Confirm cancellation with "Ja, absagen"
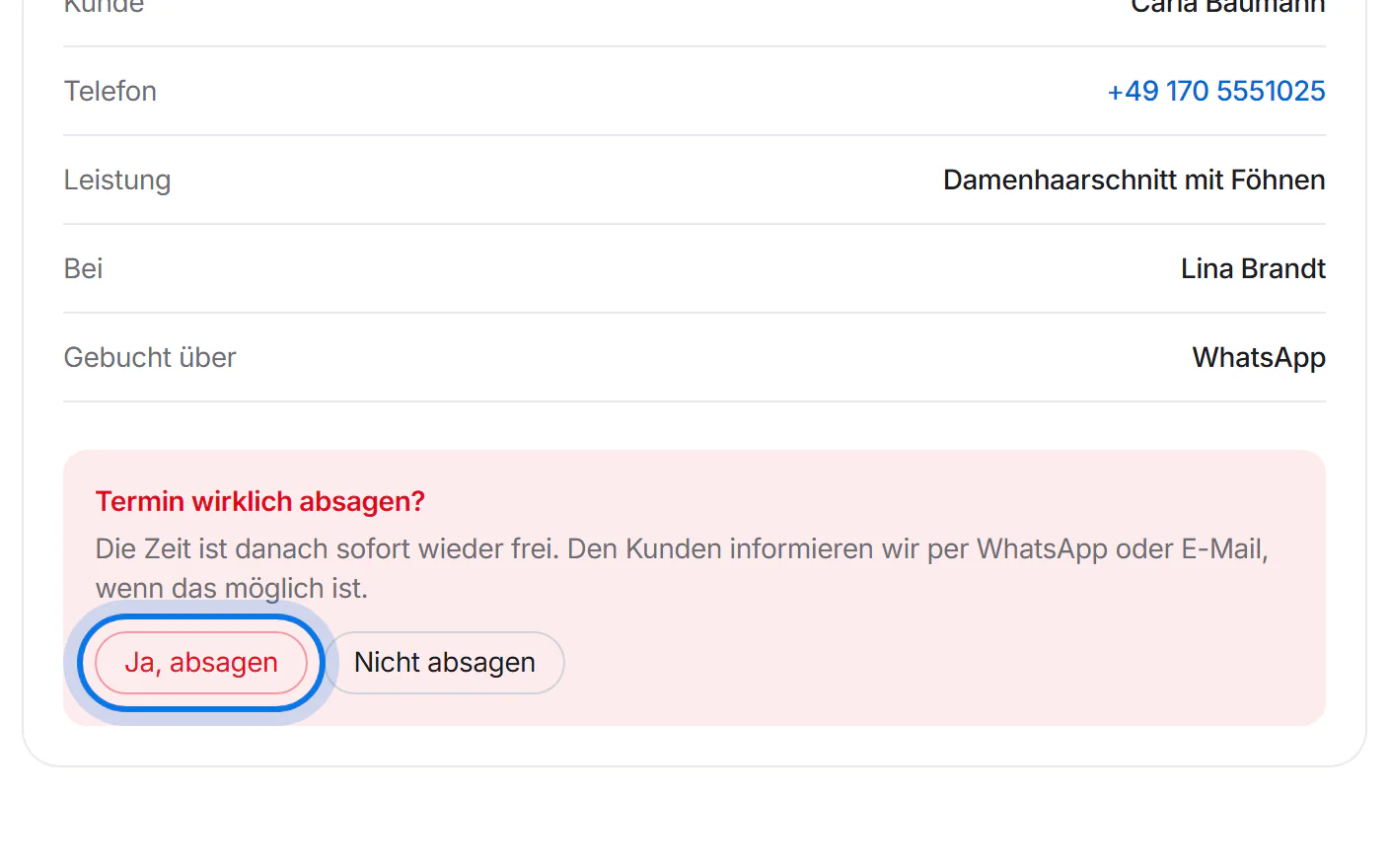 pos(201,663)
